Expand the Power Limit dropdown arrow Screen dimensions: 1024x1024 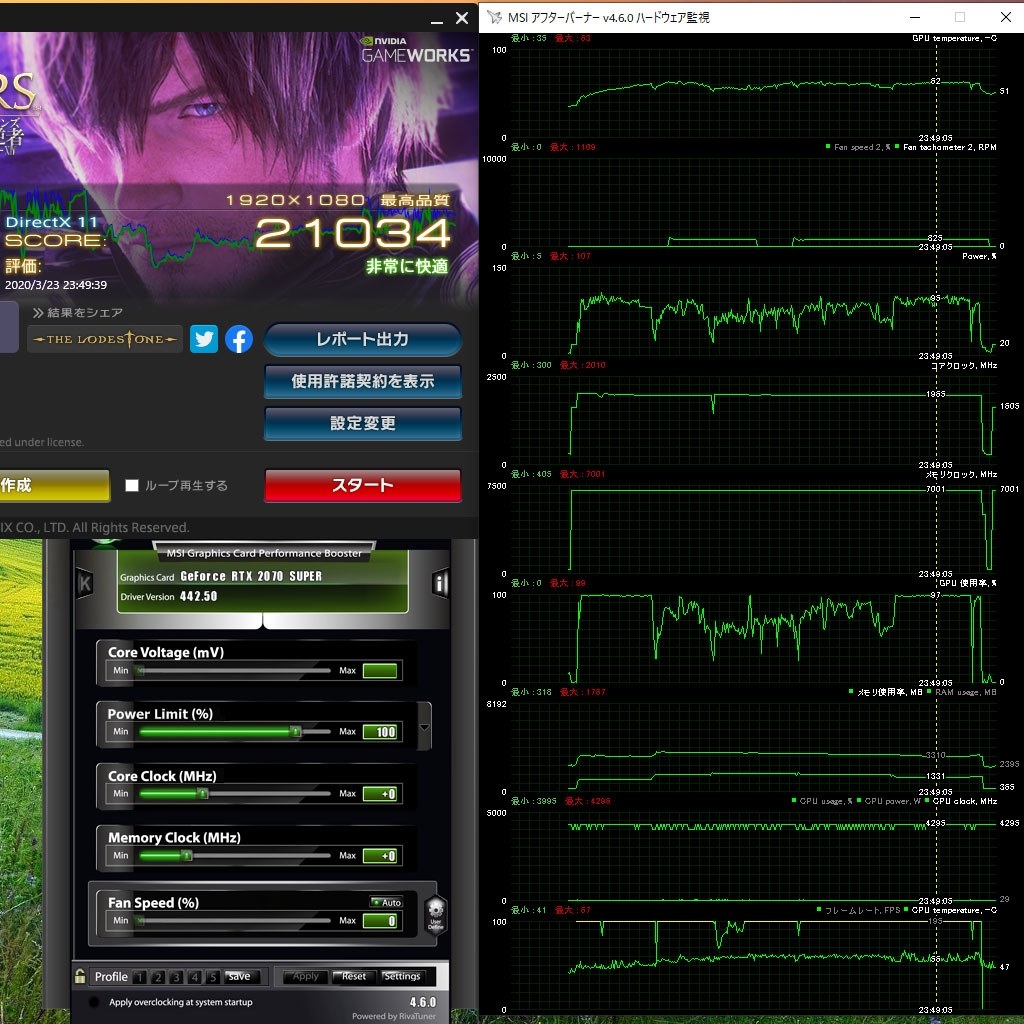[x=424, y=727]
